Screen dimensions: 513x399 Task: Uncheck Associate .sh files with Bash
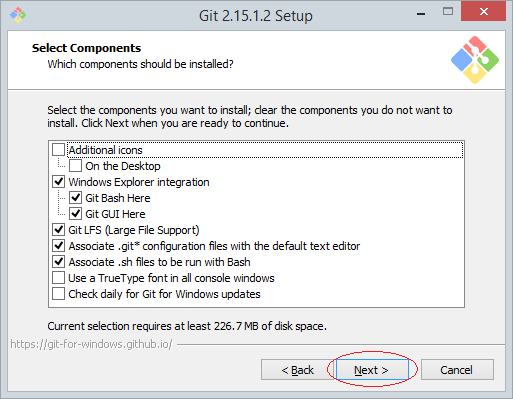(58, 262)
